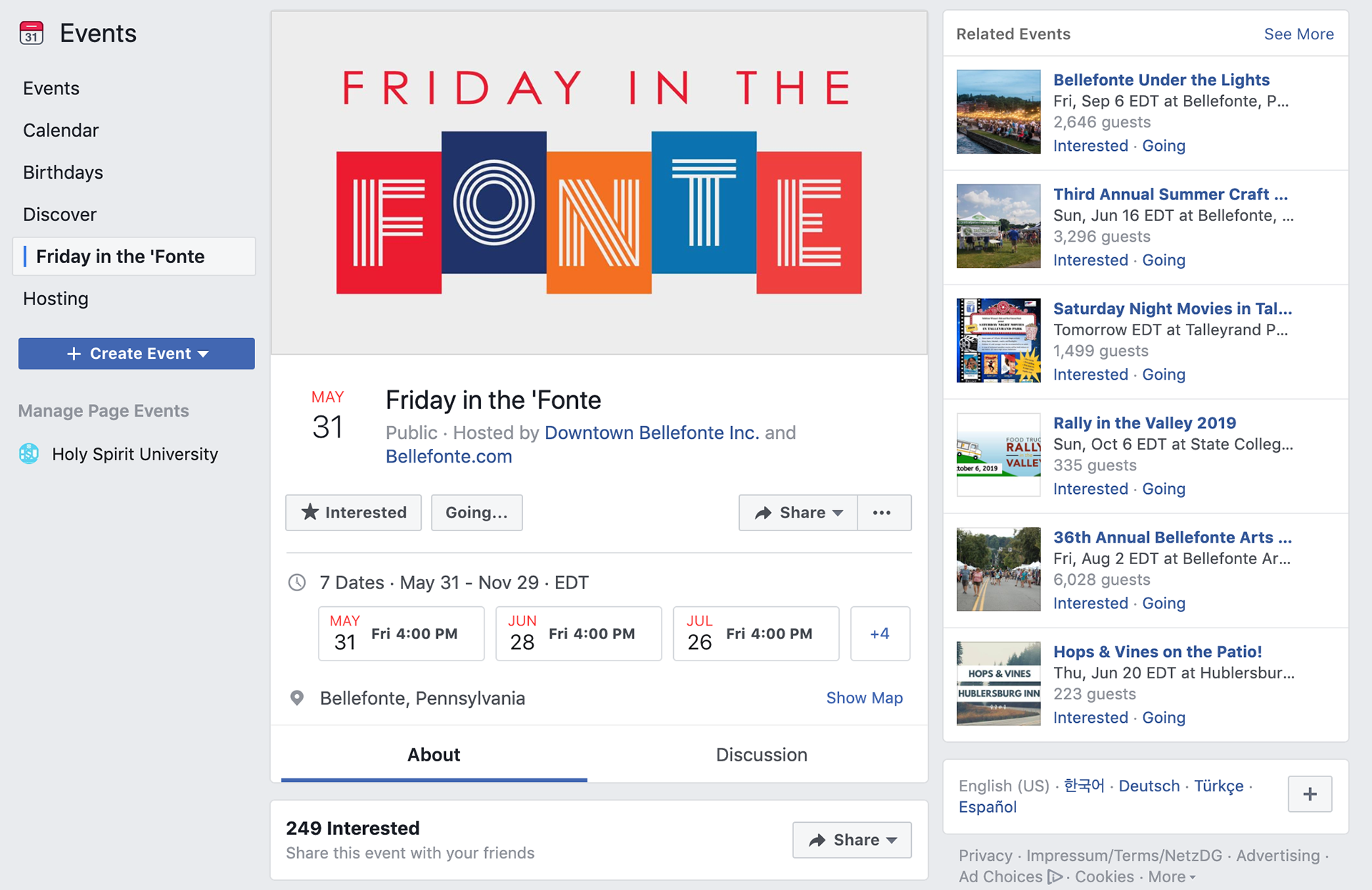Open Calendar in the left sidebar

pyautogui.click(x=61, y=131)
